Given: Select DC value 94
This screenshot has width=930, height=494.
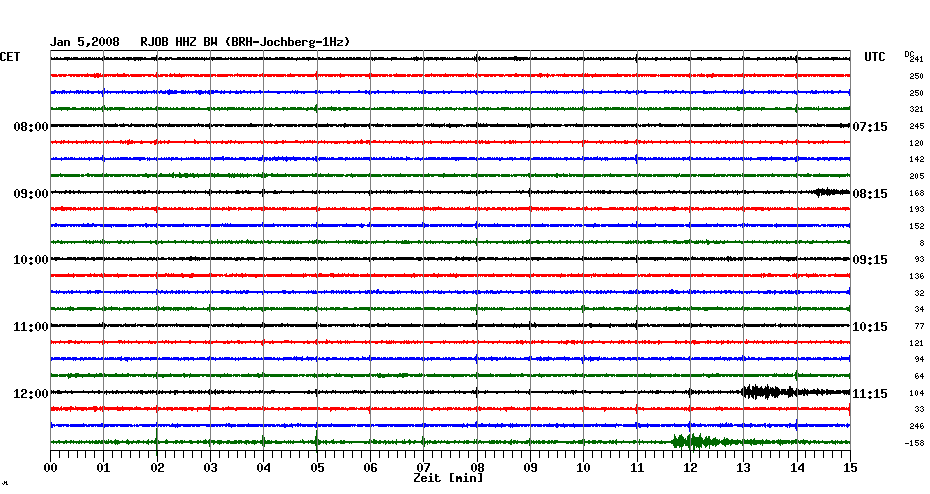Looking at the screenshot, I should [x=919, y=359].
